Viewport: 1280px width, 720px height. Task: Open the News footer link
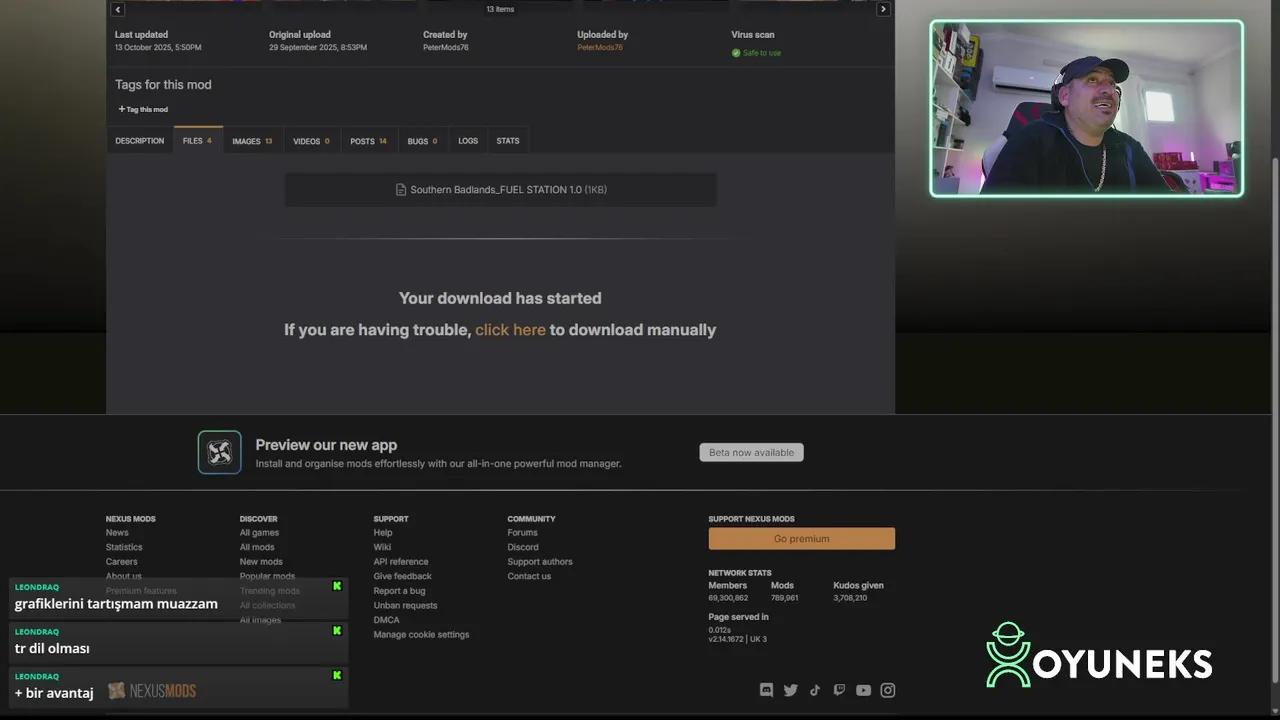pyautogui.click(x=117, y=533)
